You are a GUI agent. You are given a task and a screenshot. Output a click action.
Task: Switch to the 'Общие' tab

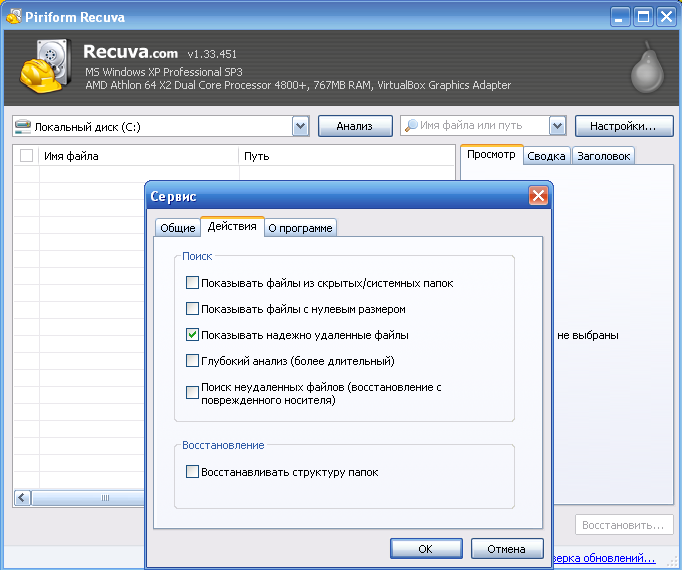[177, 228]
